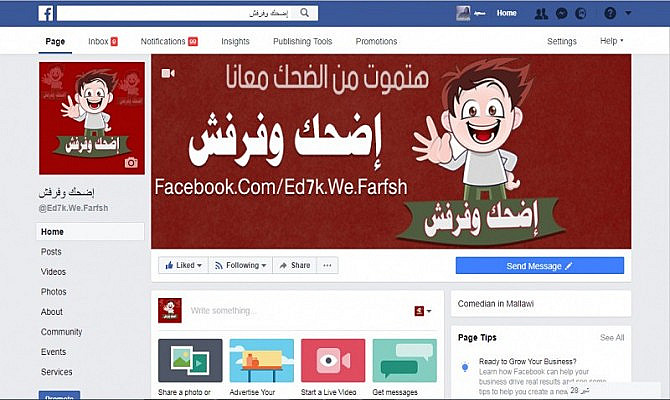
Task: Open the globe notifications icon
Action: [x=581, y=14]
